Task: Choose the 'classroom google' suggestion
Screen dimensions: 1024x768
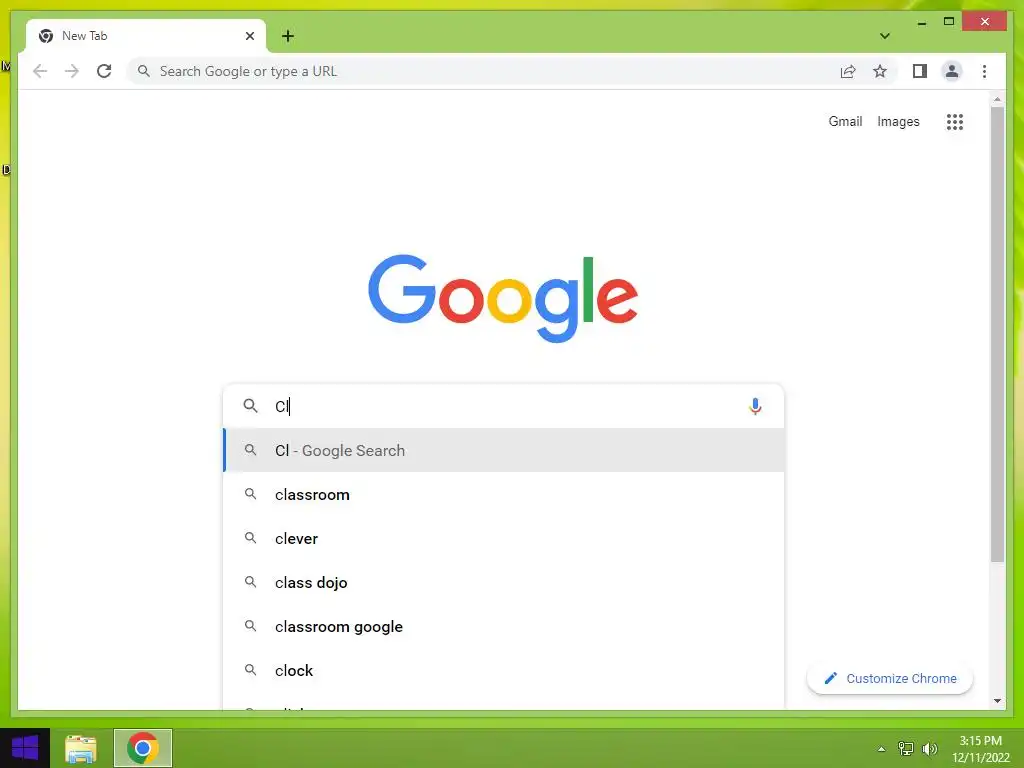Action: tap(503, 626)
